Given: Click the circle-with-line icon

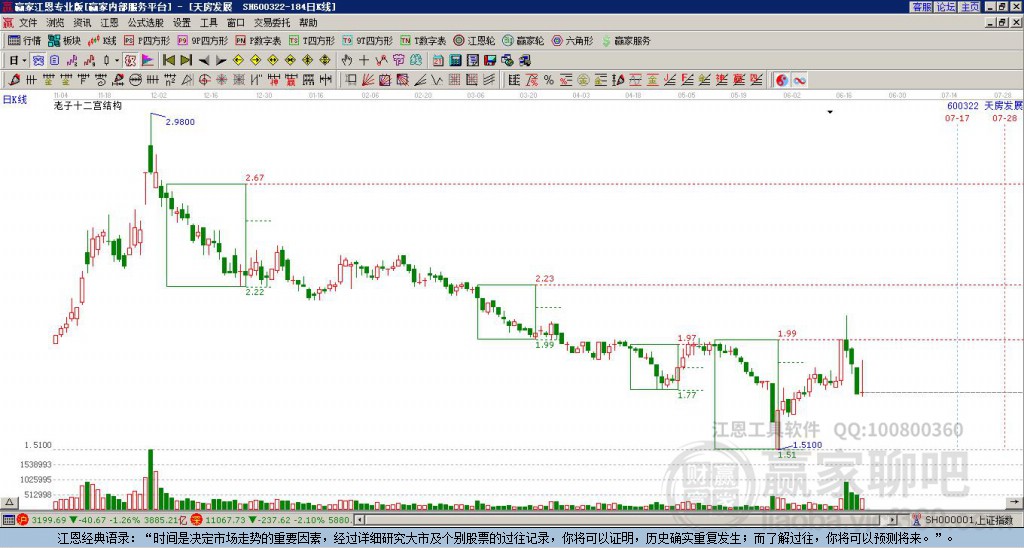Looking at the screenshot, I should pyautogui.click(x=135, y=80).
